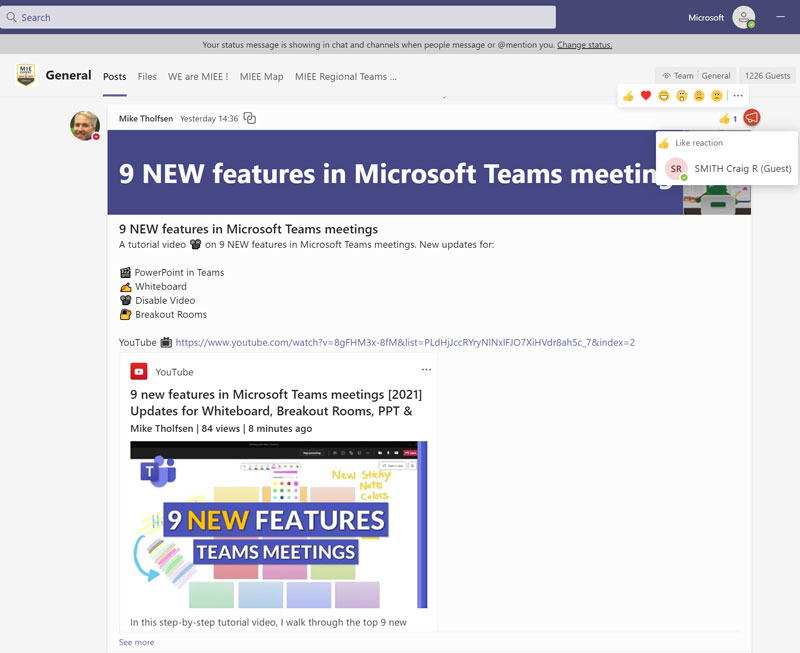Click the post subject heading text
This screenshot has height=653, width=800.
pos(248,229)
